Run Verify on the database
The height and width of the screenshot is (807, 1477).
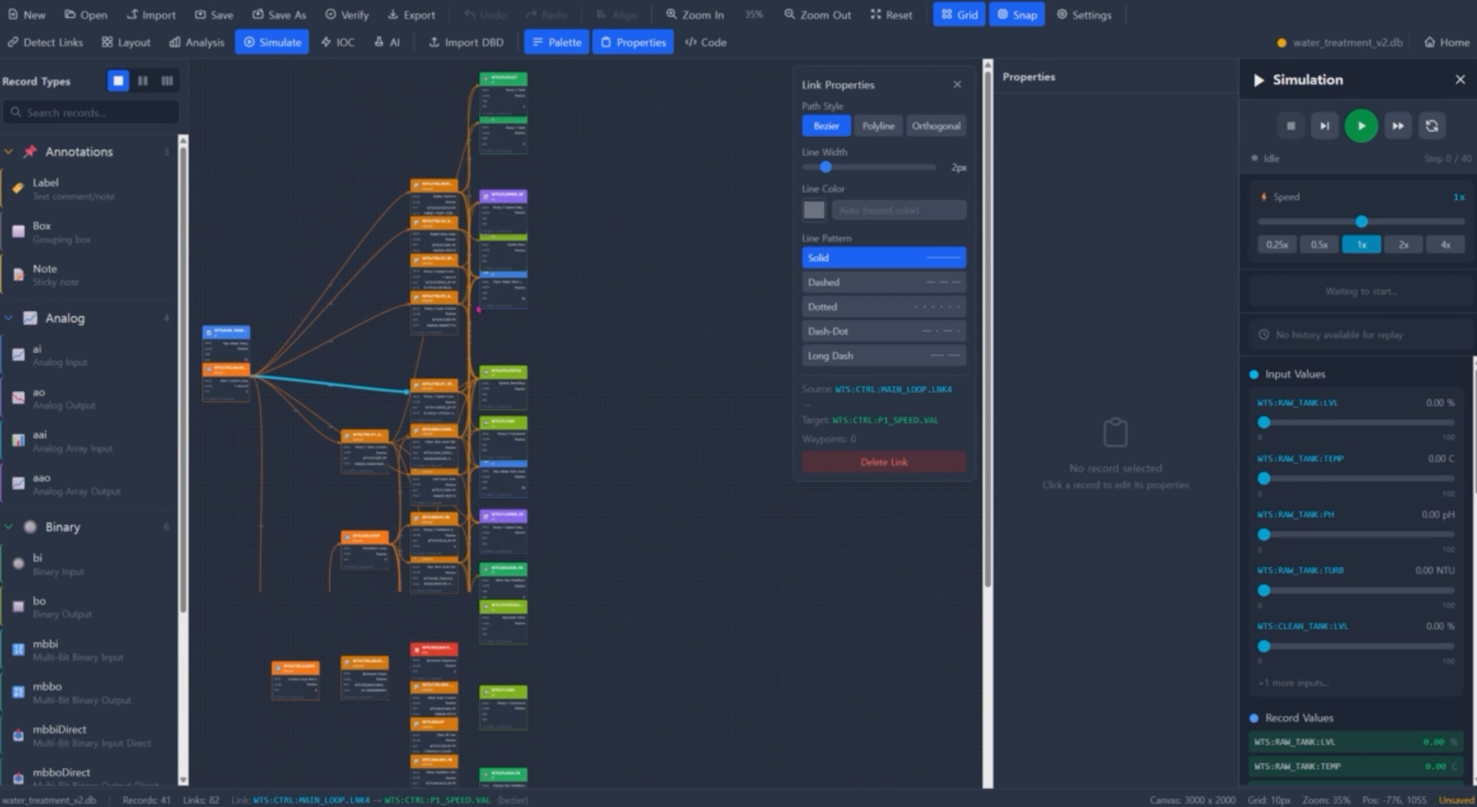(x=347, y=15)
